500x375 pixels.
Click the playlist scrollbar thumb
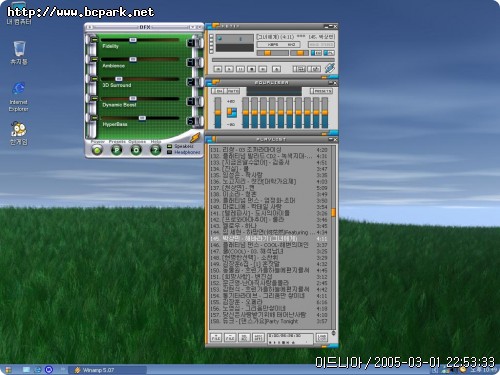click(333, 213)
